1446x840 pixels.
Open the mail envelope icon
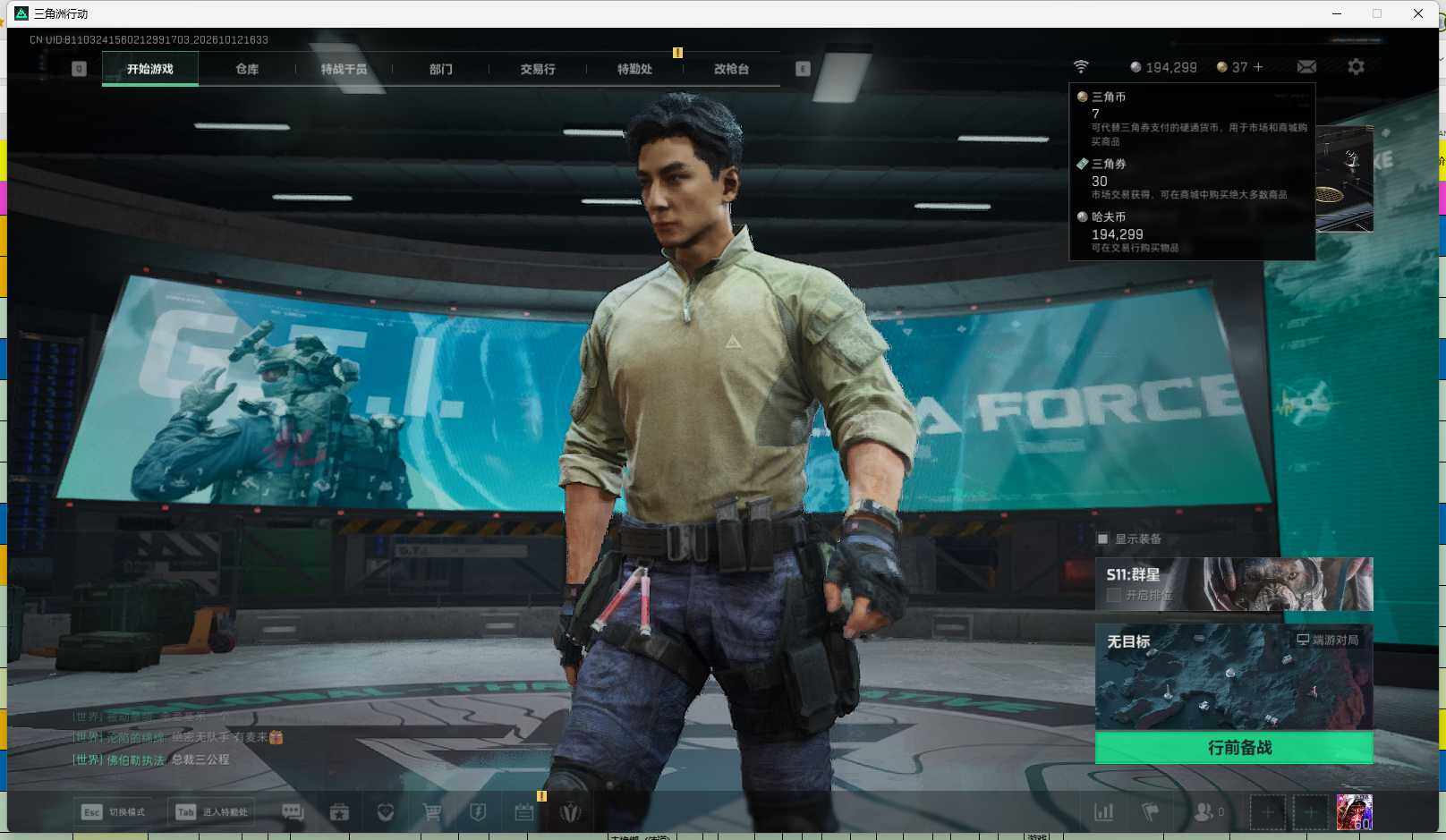pyautogui.click(x=1306, y=67)
